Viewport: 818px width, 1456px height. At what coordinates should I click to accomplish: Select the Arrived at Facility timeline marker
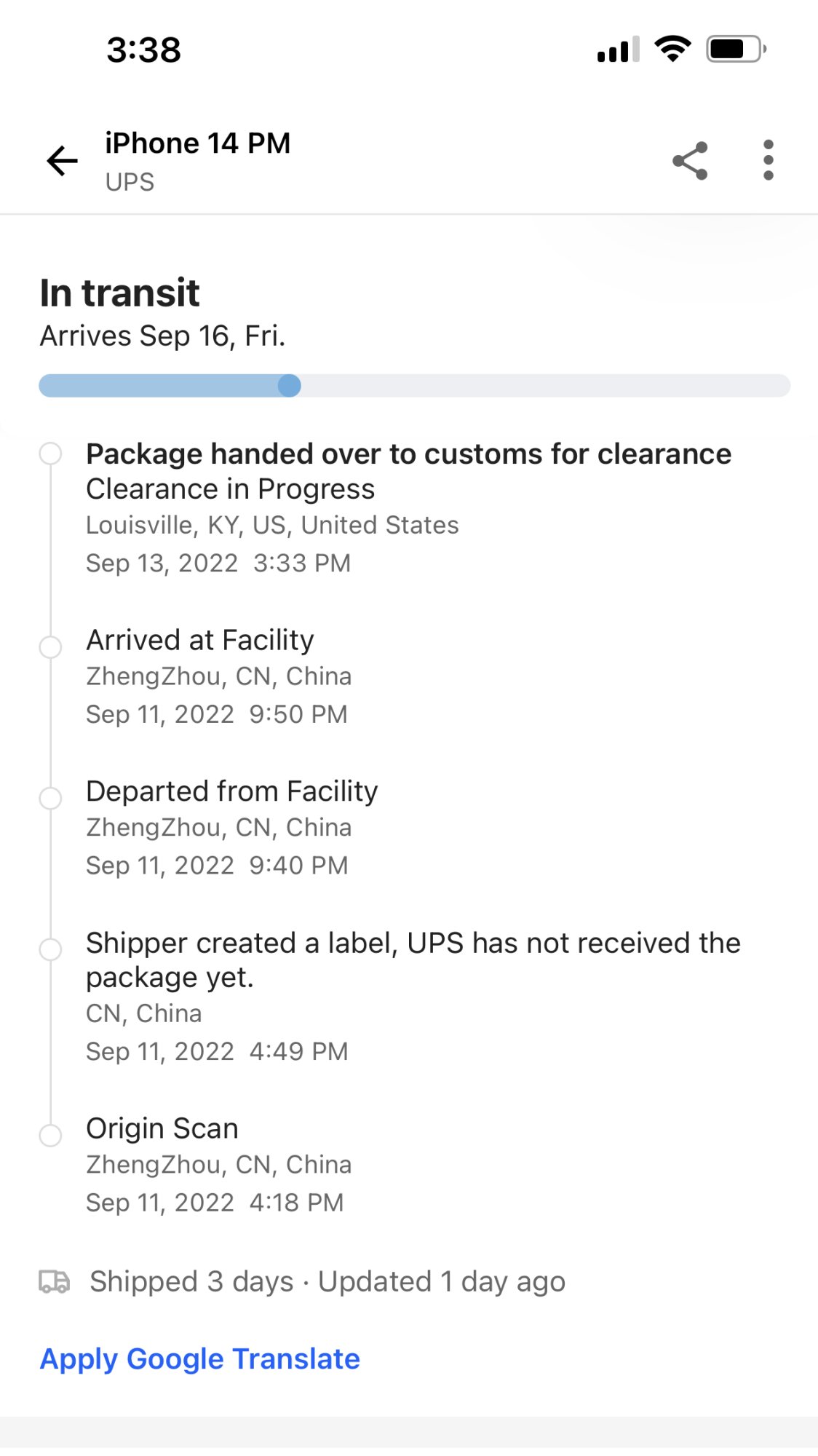50,646
